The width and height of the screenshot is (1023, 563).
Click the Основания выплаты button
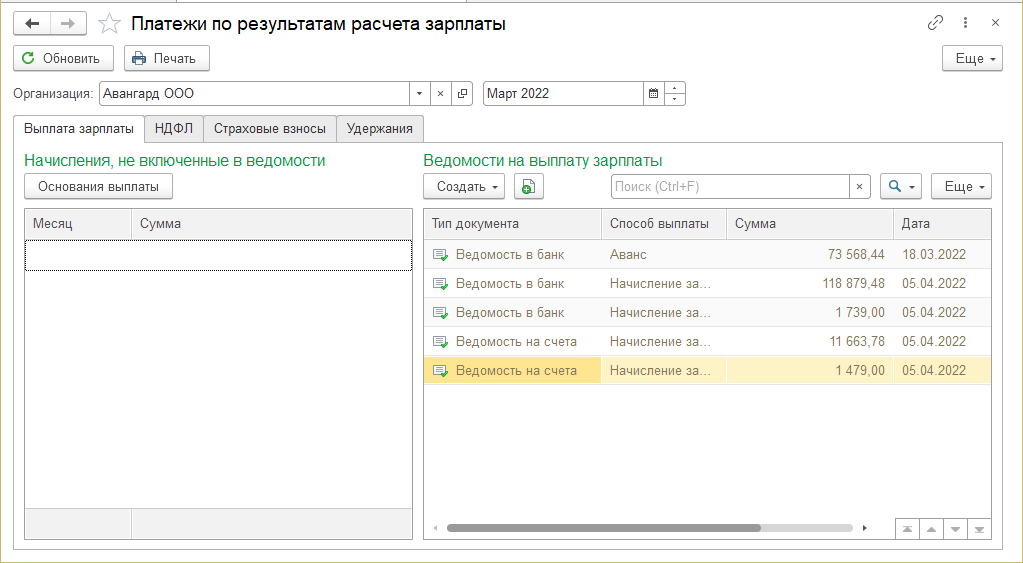(98, 186)
